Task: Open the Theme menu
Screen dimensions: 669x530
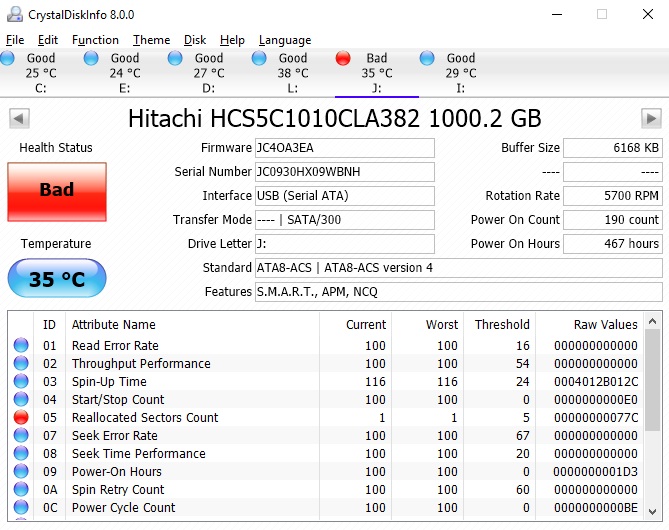Action: (151, 40)
